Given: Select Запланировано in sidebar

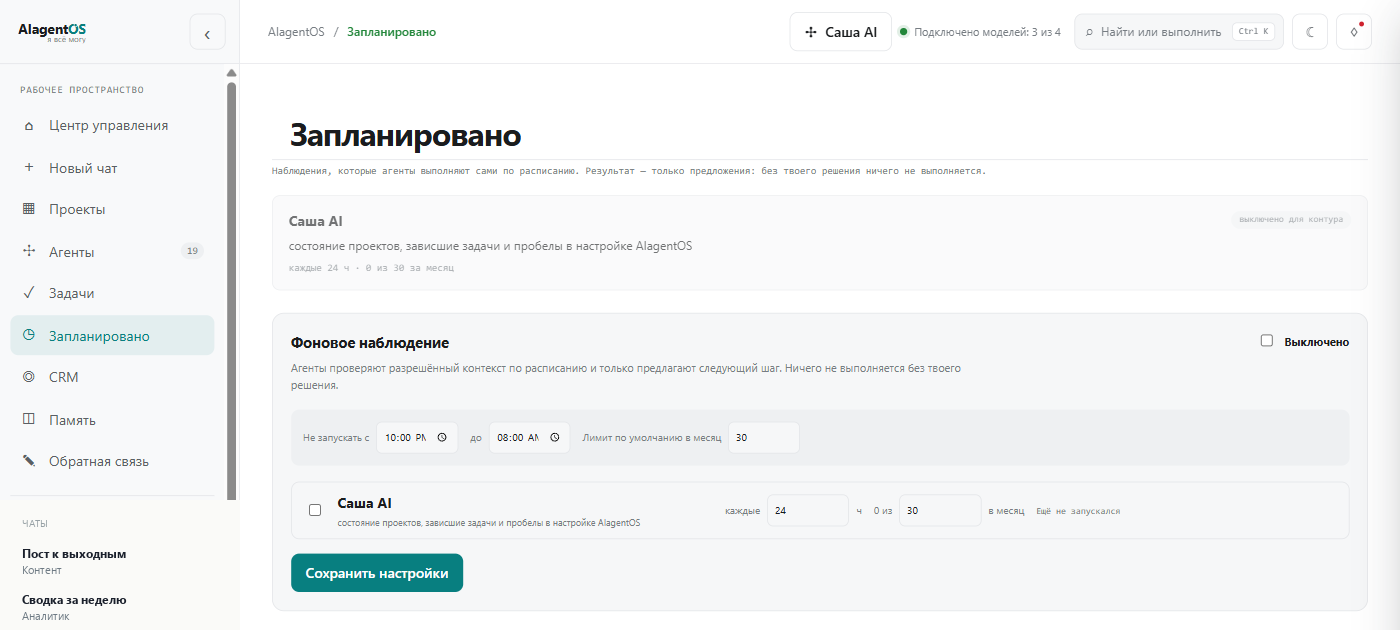Looking at the screenshot, I should (x=112, y=336).
